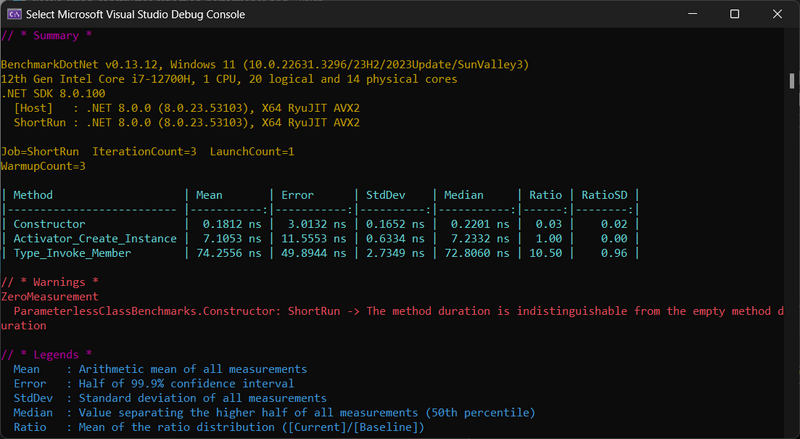The image size is (800, 439).
Task: Click the vertical scrollbar thumb
Action: point(792,81)
